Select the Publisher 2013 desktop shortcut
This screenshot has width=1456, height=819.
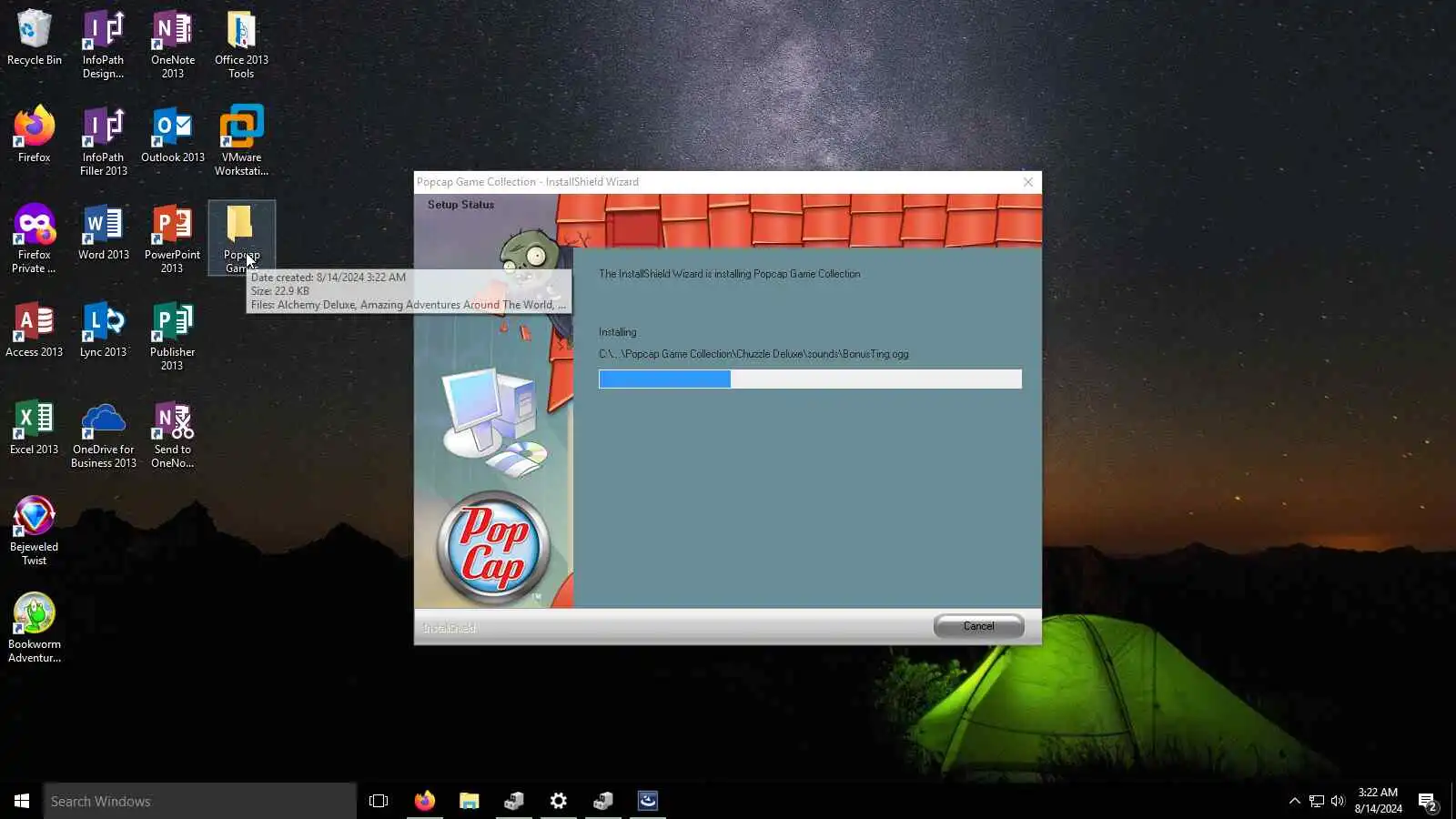click(x=173, y=336)
